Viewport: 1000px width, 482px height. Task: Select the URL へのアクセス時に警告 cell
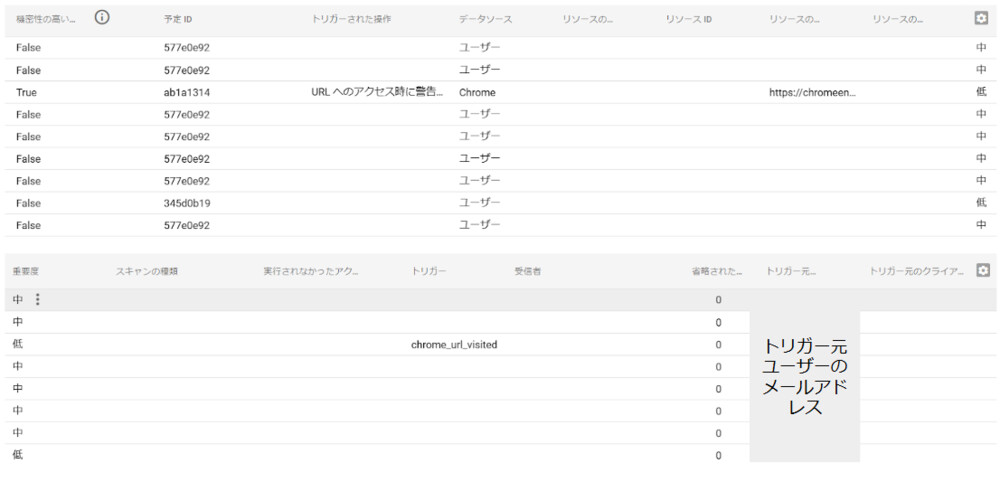[377, 92]
